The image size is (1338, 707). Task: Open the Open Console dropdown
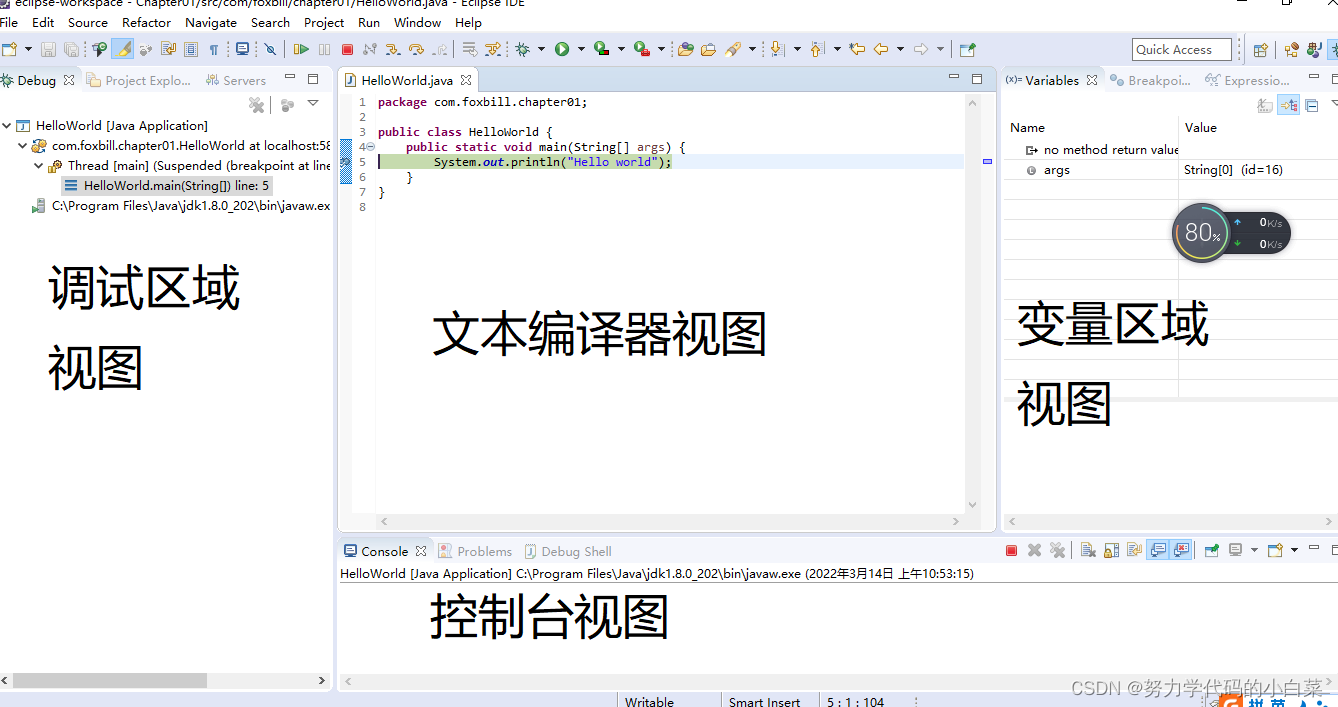pos(1294,549)
